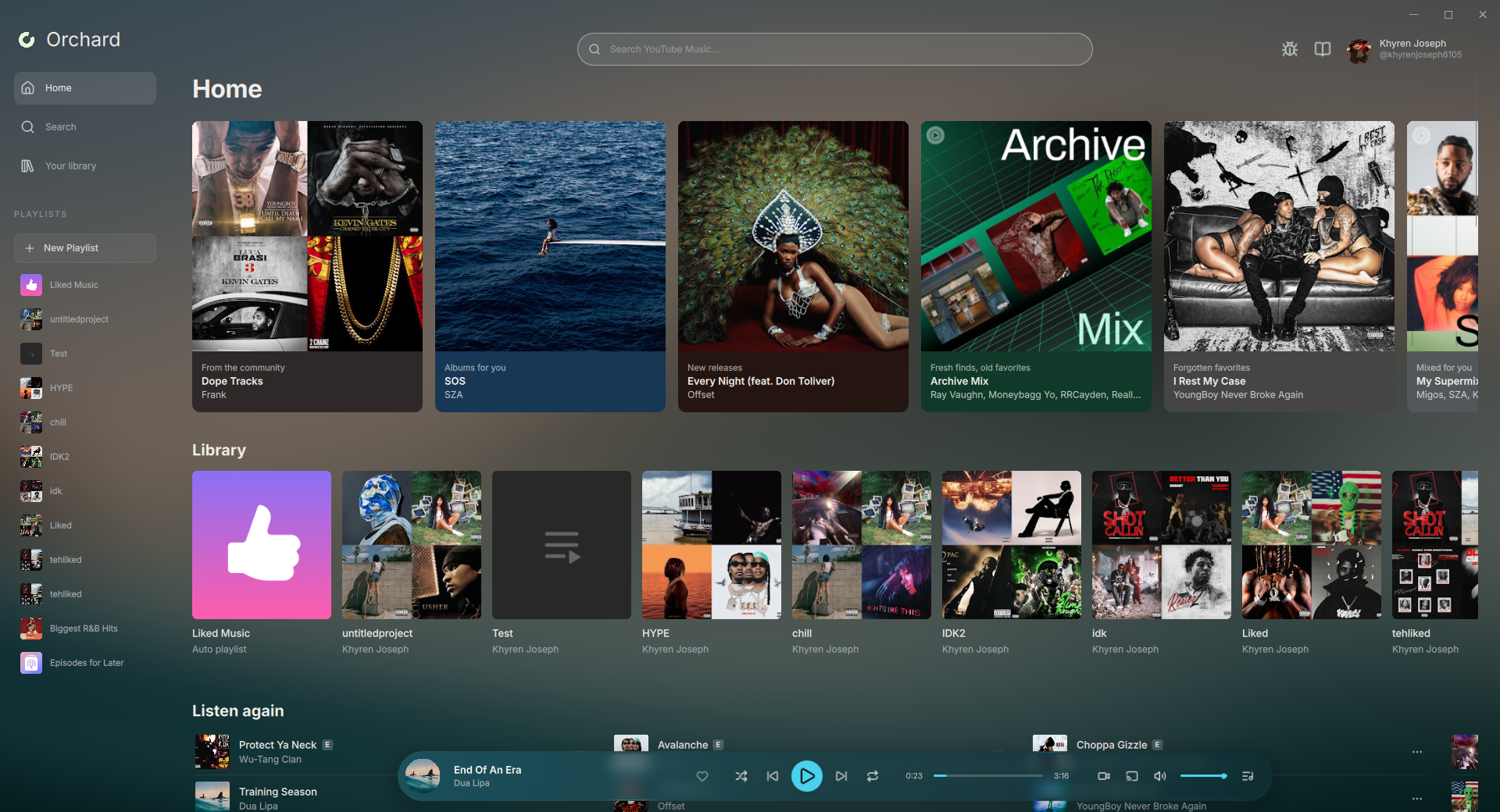Viewport: 1500px width, 812px height.
Task: Toggle repeat mode in the player
Action: pyautogui.click(x=873, y=776)
